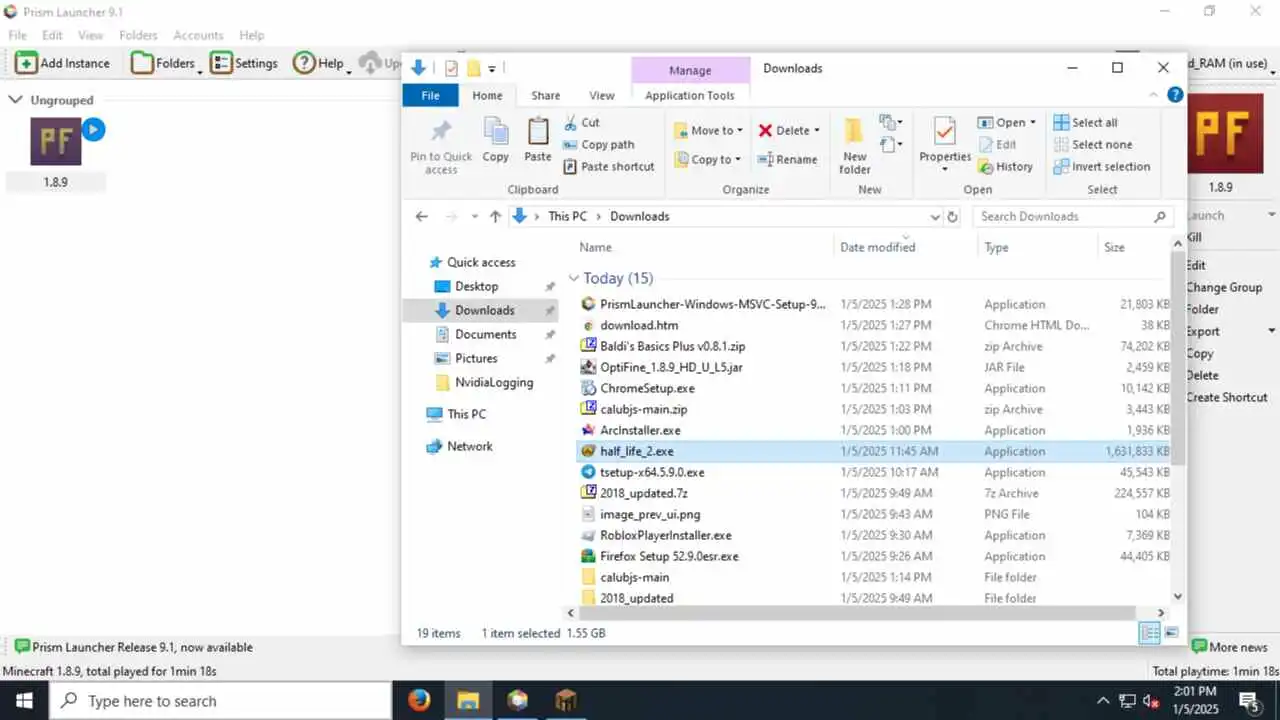Click File Explorer taskbar icon

[x=468, y=700]
